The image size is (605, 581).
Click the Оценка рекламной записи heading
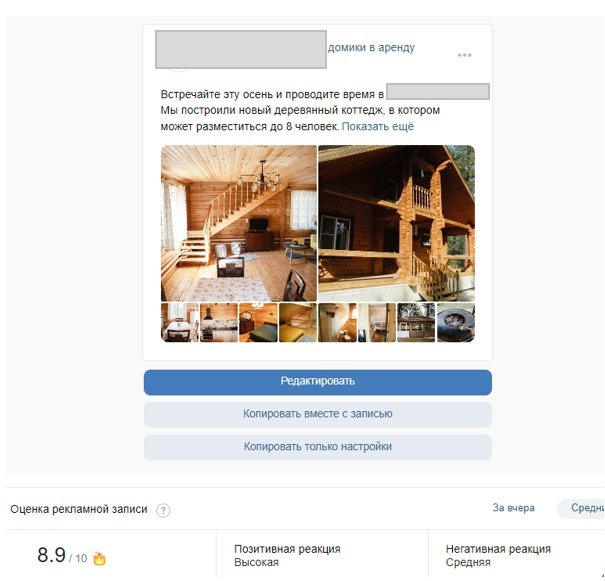[79, 509]
